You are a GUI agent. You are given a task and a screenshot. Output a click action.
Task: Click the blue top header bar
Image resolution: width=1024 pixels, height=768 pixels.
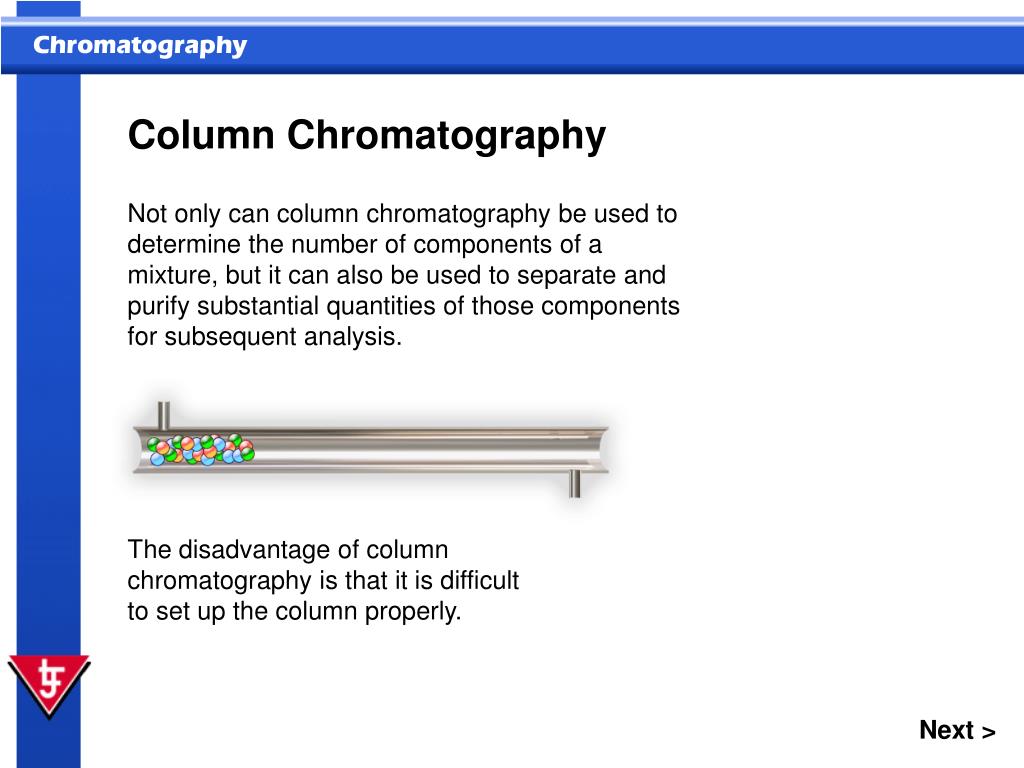pyautogui.click(x=512, y=46)
